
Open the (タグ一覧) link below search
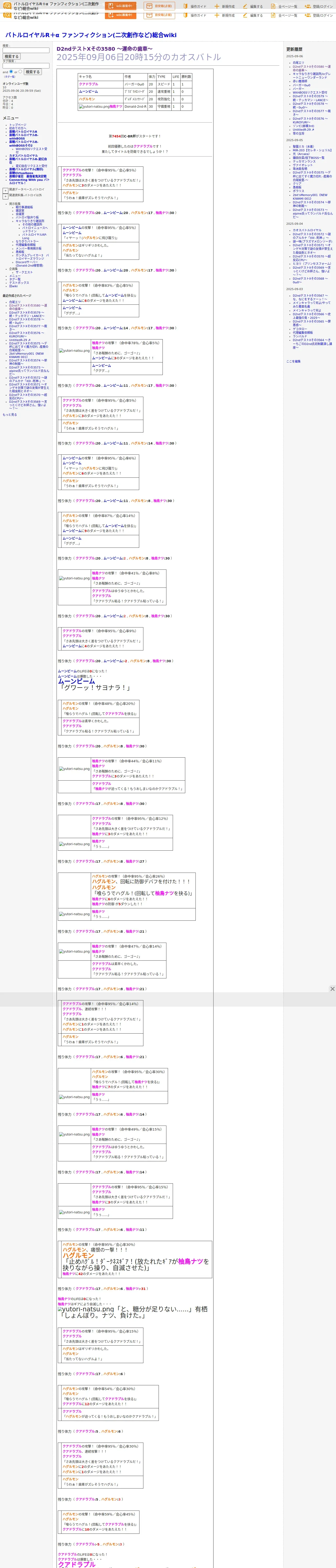pos(10,77)
